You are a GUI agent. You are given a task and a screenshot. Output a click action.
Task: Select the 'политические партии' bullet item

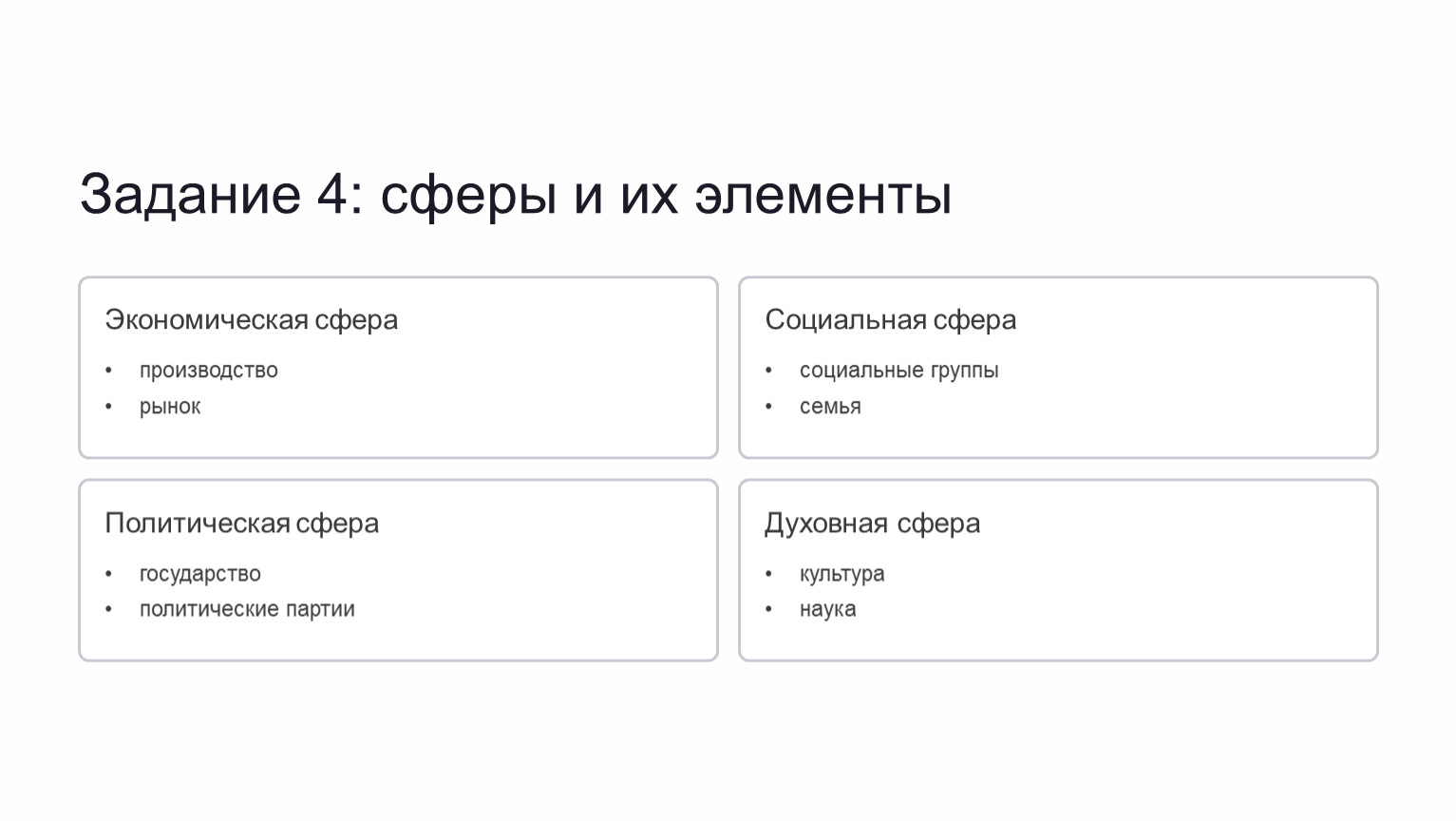click(247, 609)
